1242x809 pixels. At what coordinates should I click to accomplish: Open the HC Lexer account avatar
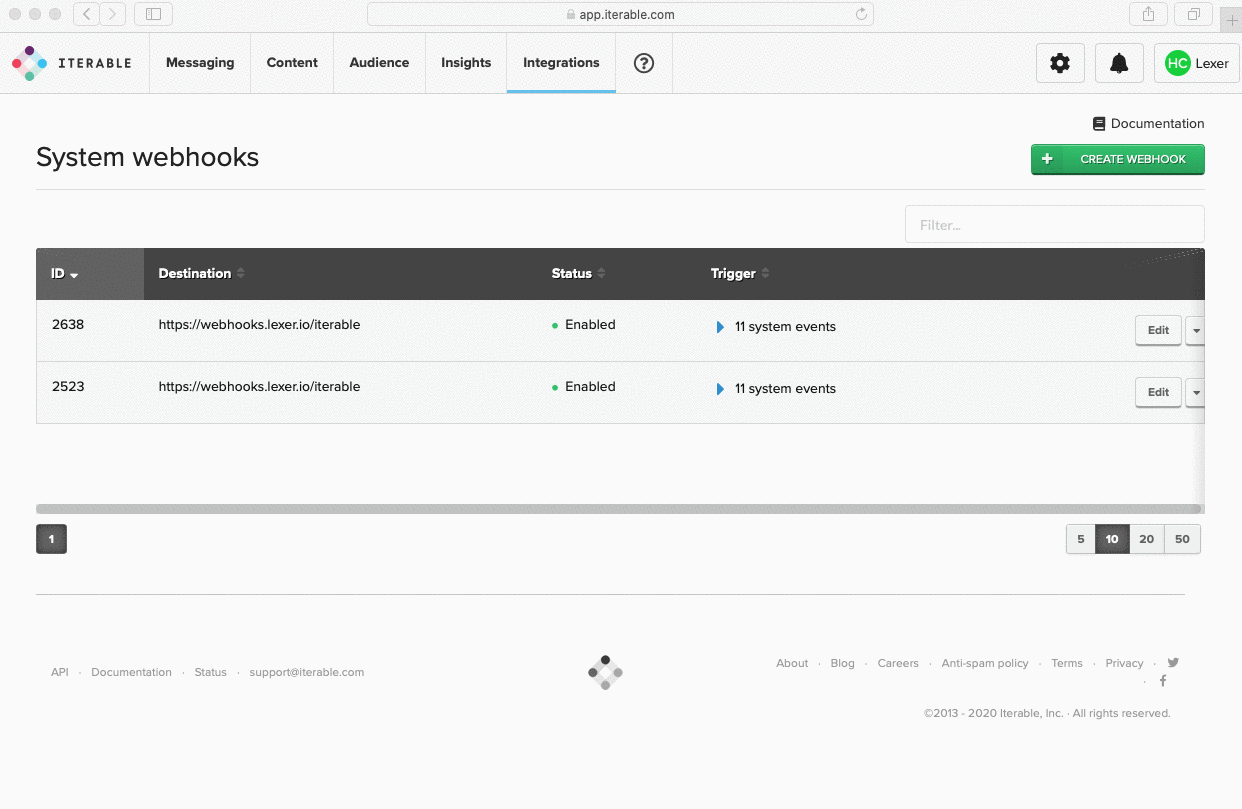(1197, 63)
